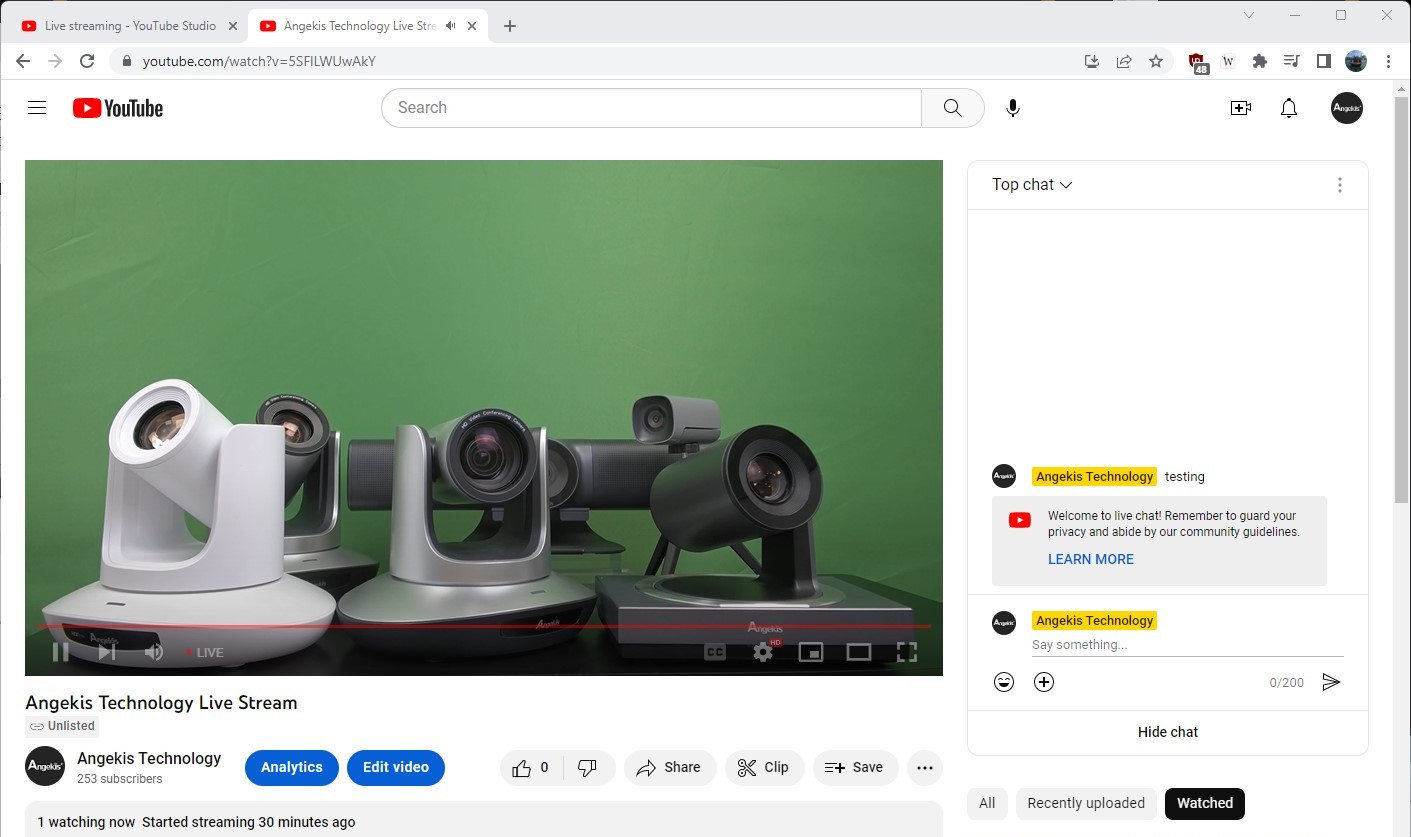Click the Analytics button
This screenshot has height=837, width=1411.
[x=291, y=767]
